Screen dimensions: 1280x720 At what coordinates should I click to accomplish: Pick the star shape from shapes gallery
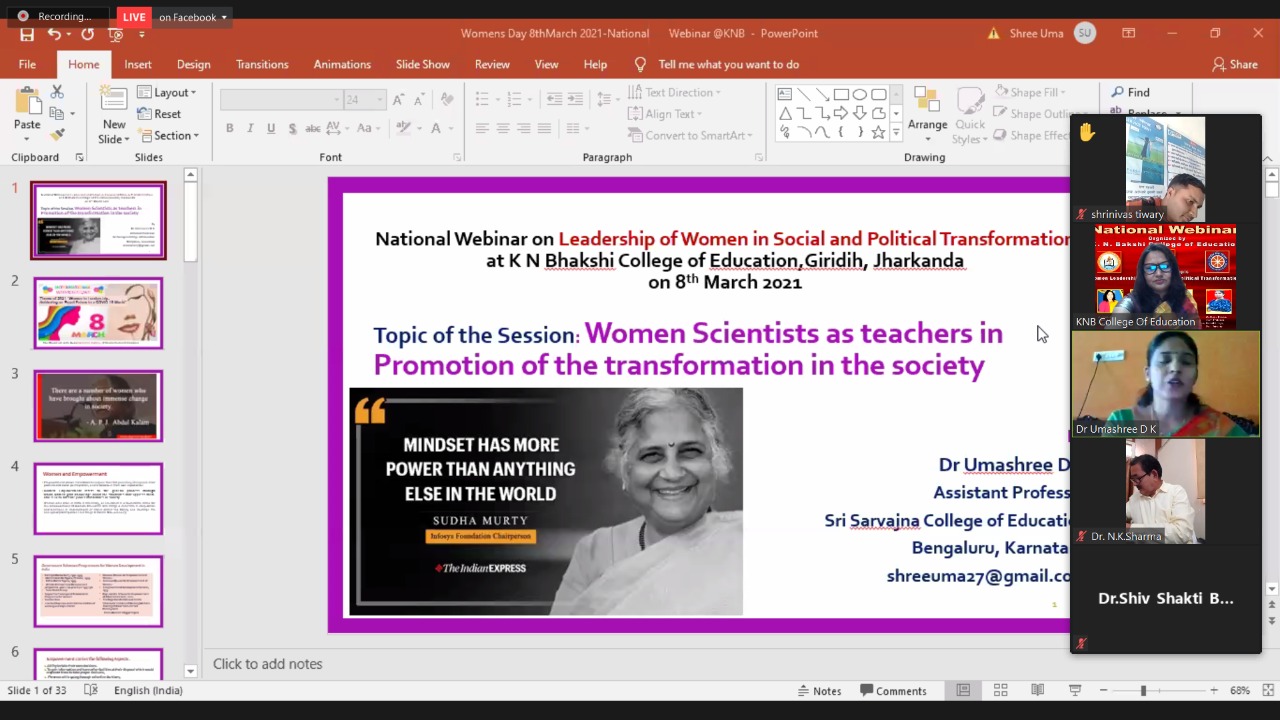[x=878, y=132]
